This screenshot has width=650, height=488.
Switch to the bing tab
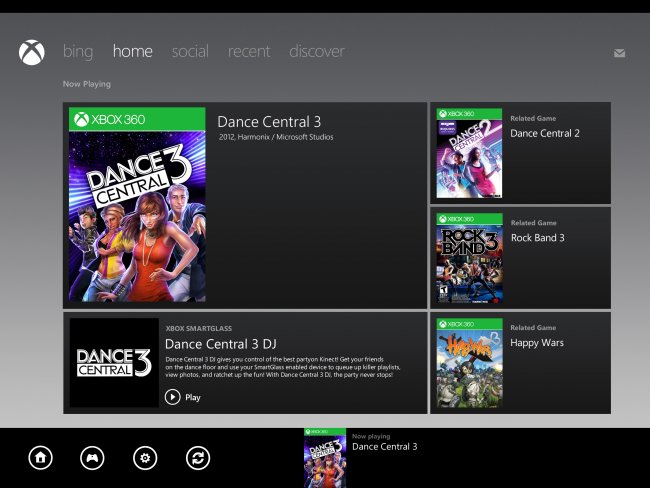pyautogui.click(x=78, y=51)
